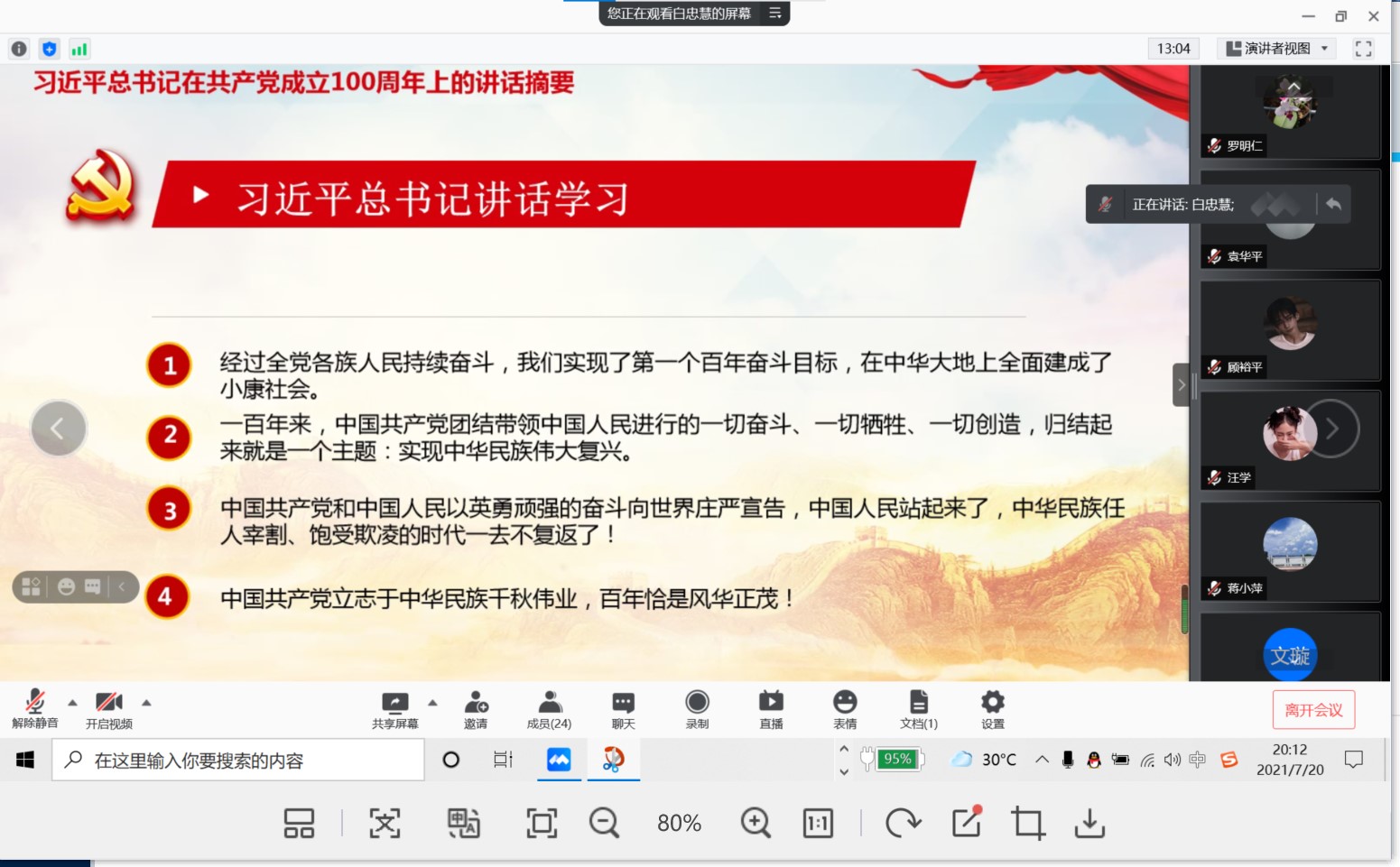Open the 表情 emoji reactions icon
This screenshot has height=867, width=1400.
click(x=845, y=704)
